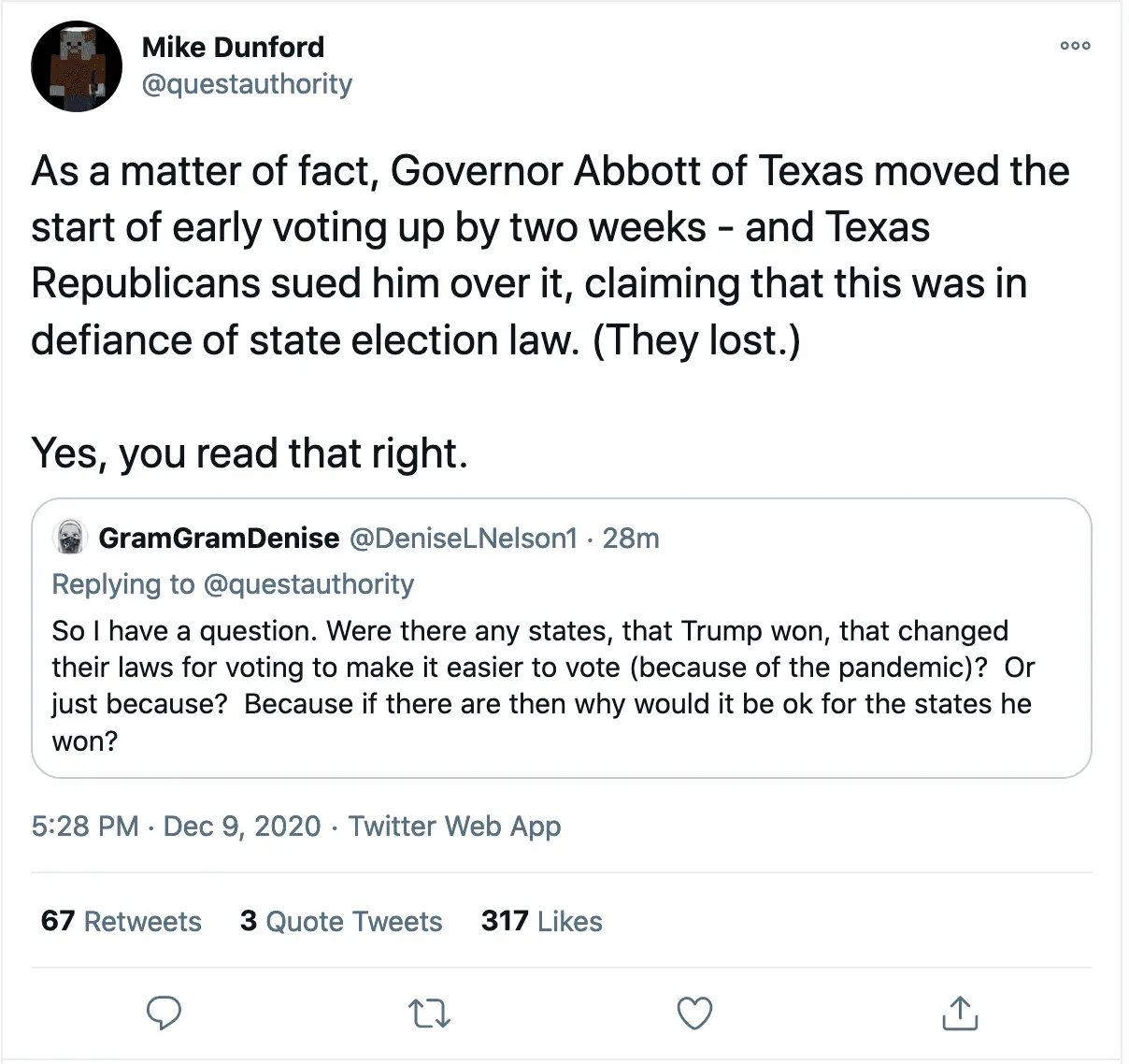
Task: Click @questauthority in Replying to line
Action: coord(308,584)
